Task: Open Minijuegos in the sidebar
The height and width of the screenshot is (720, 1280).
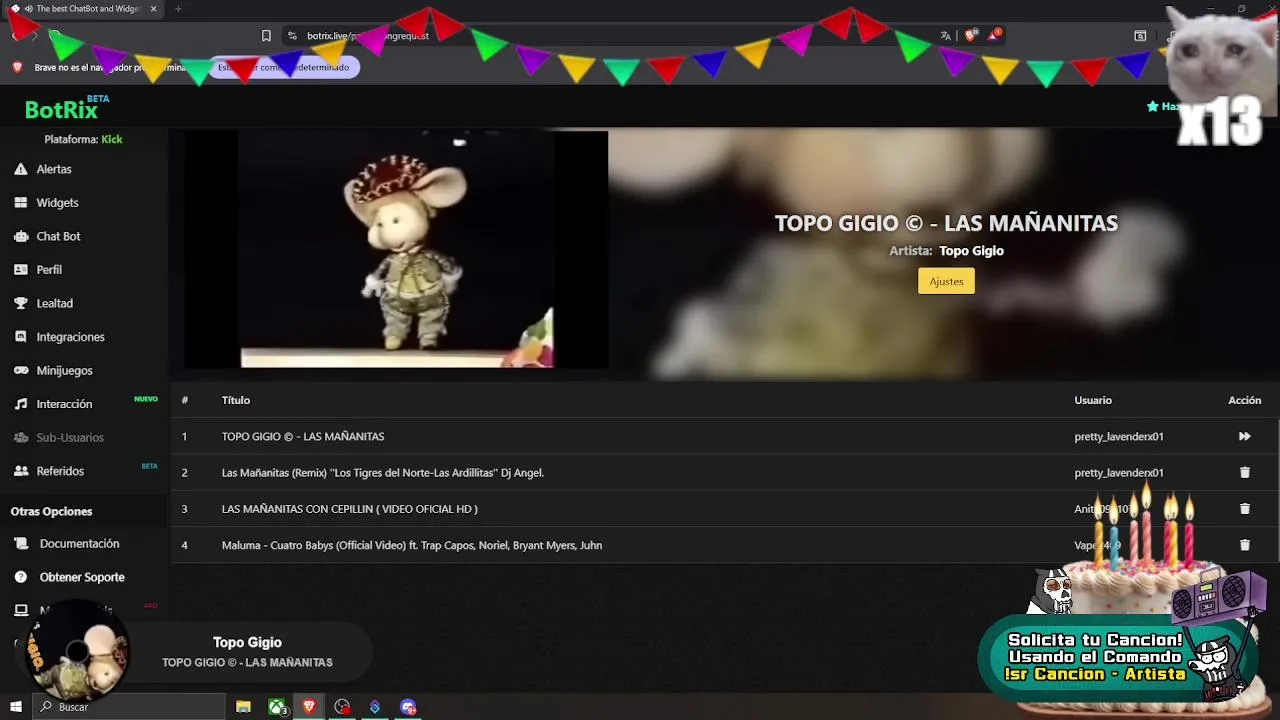Action: (x=64, y=370)
